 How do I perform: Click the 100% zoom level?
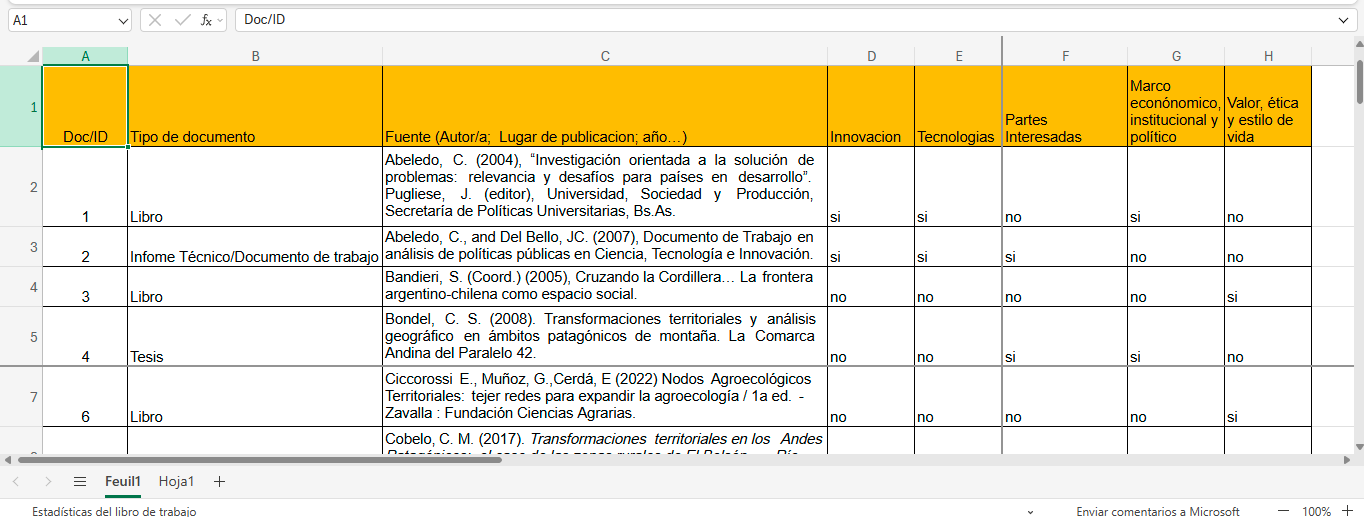[x=1316, y=511]
